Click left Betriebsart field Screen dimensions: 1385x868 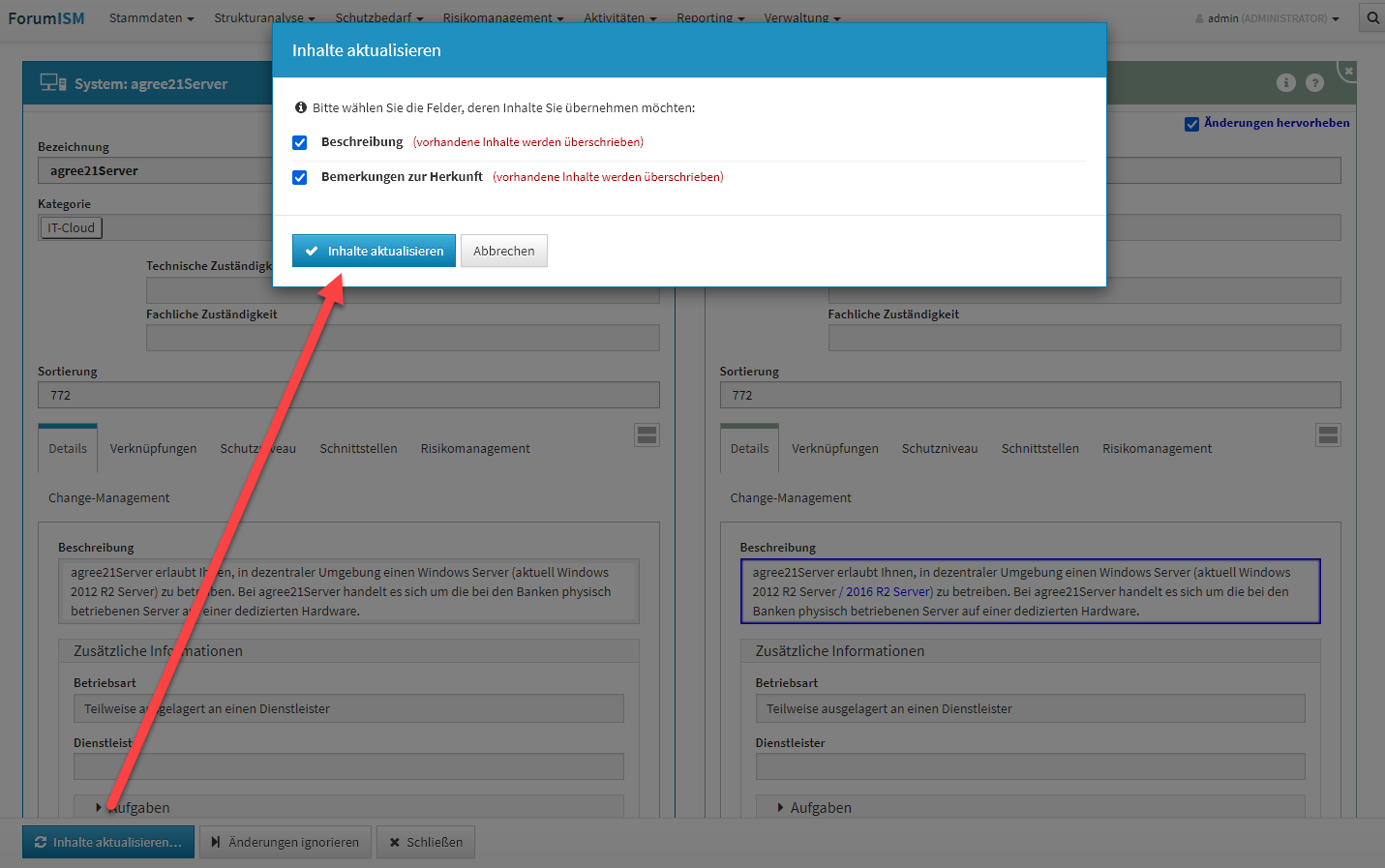tap(348, 708)
